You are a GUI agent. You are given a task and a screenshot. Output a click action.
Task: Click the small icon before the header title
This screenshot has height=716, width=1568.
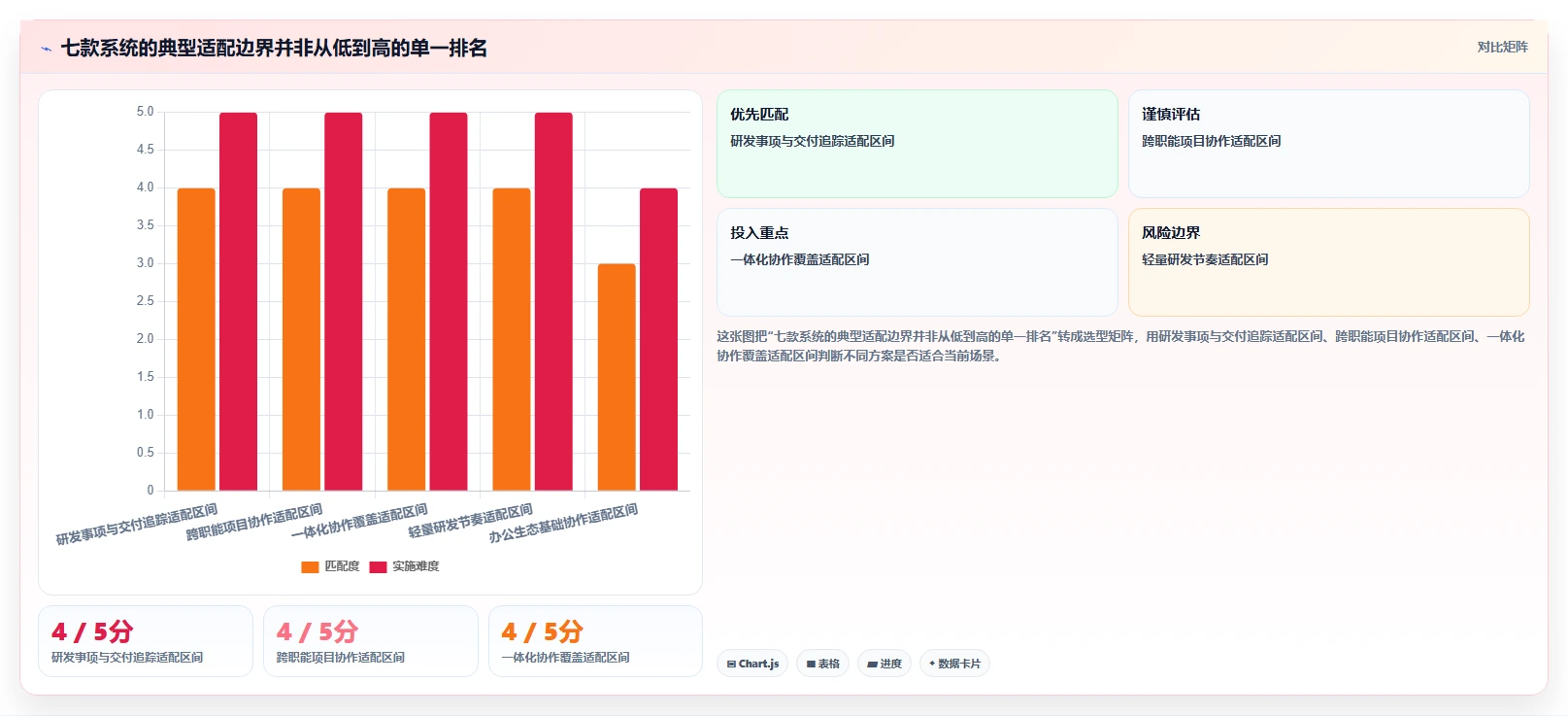pos(46,49)
